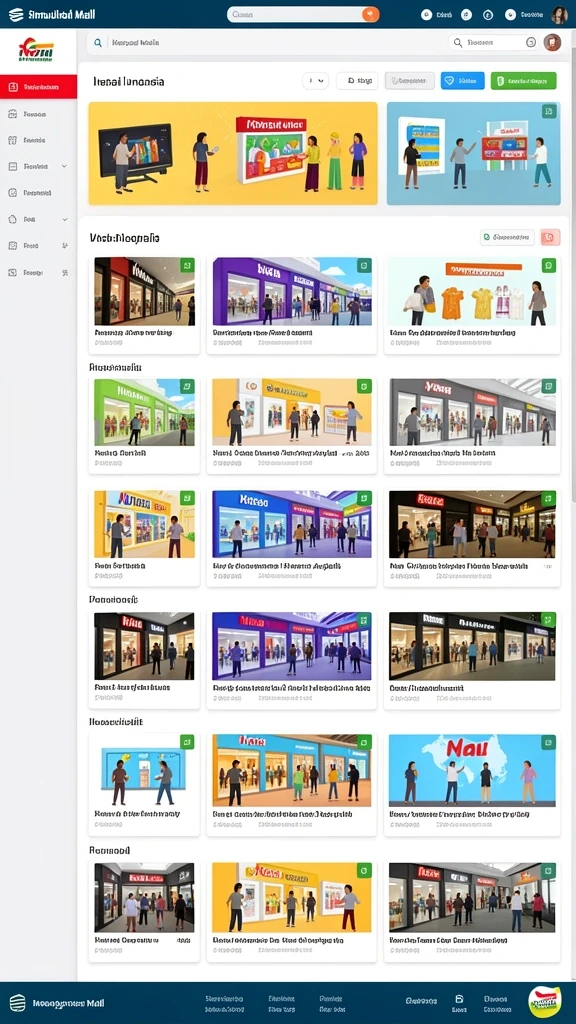Click the green outlined button in the store section

pyautogui.click(x=507, y=237)
